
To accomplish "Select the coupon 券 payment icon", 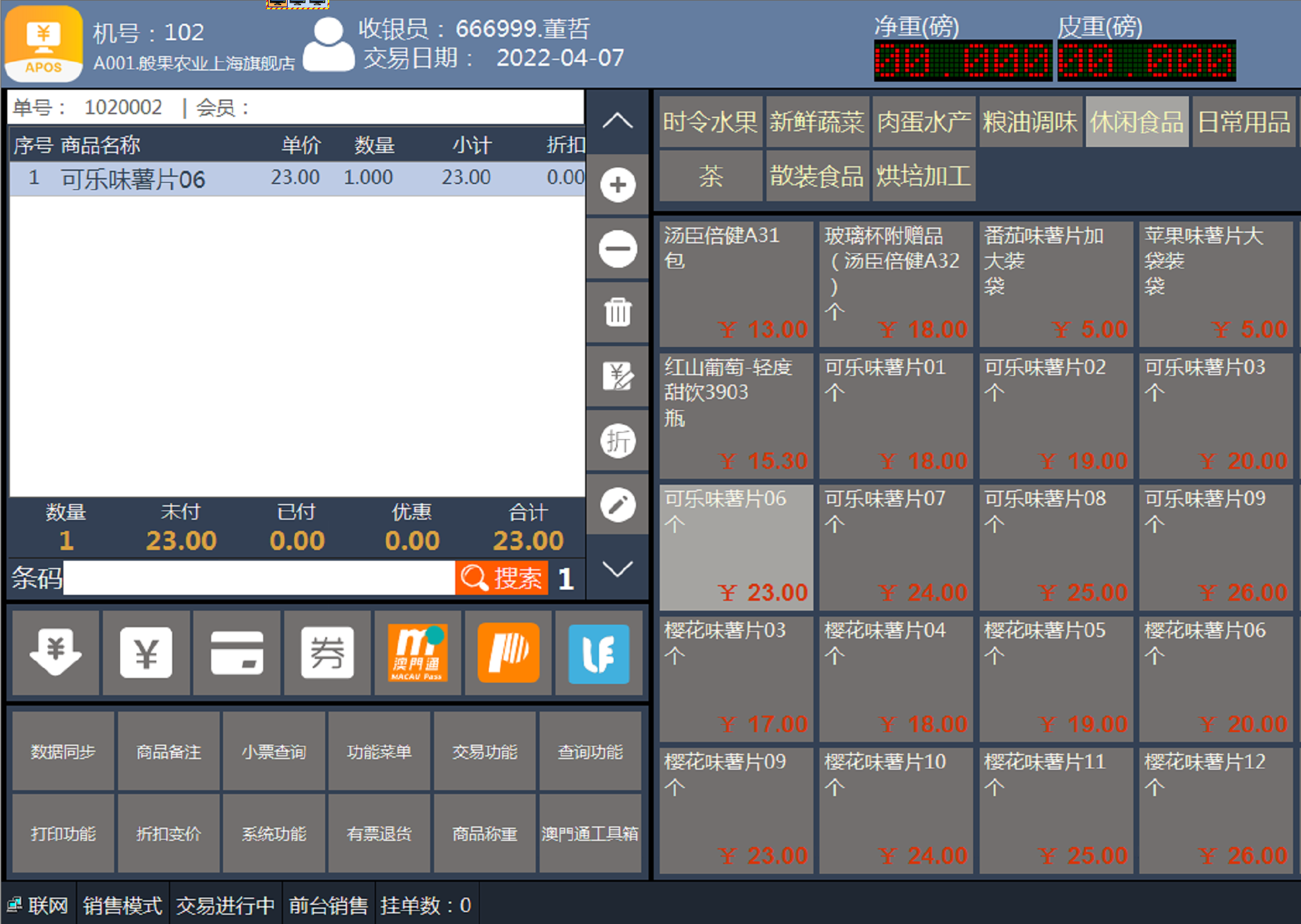I will (x=327, y=652).
